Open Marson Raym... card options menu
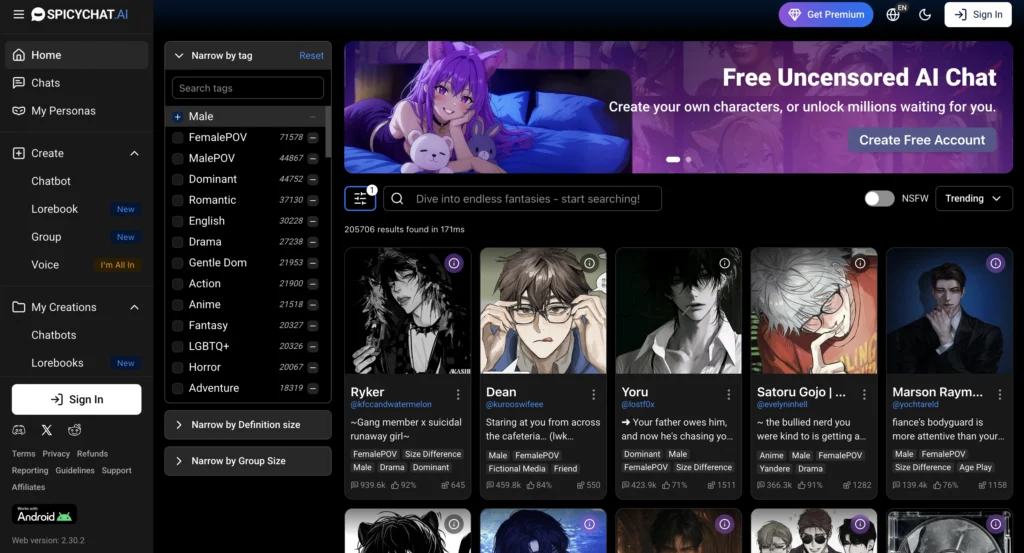 (999, 394)
